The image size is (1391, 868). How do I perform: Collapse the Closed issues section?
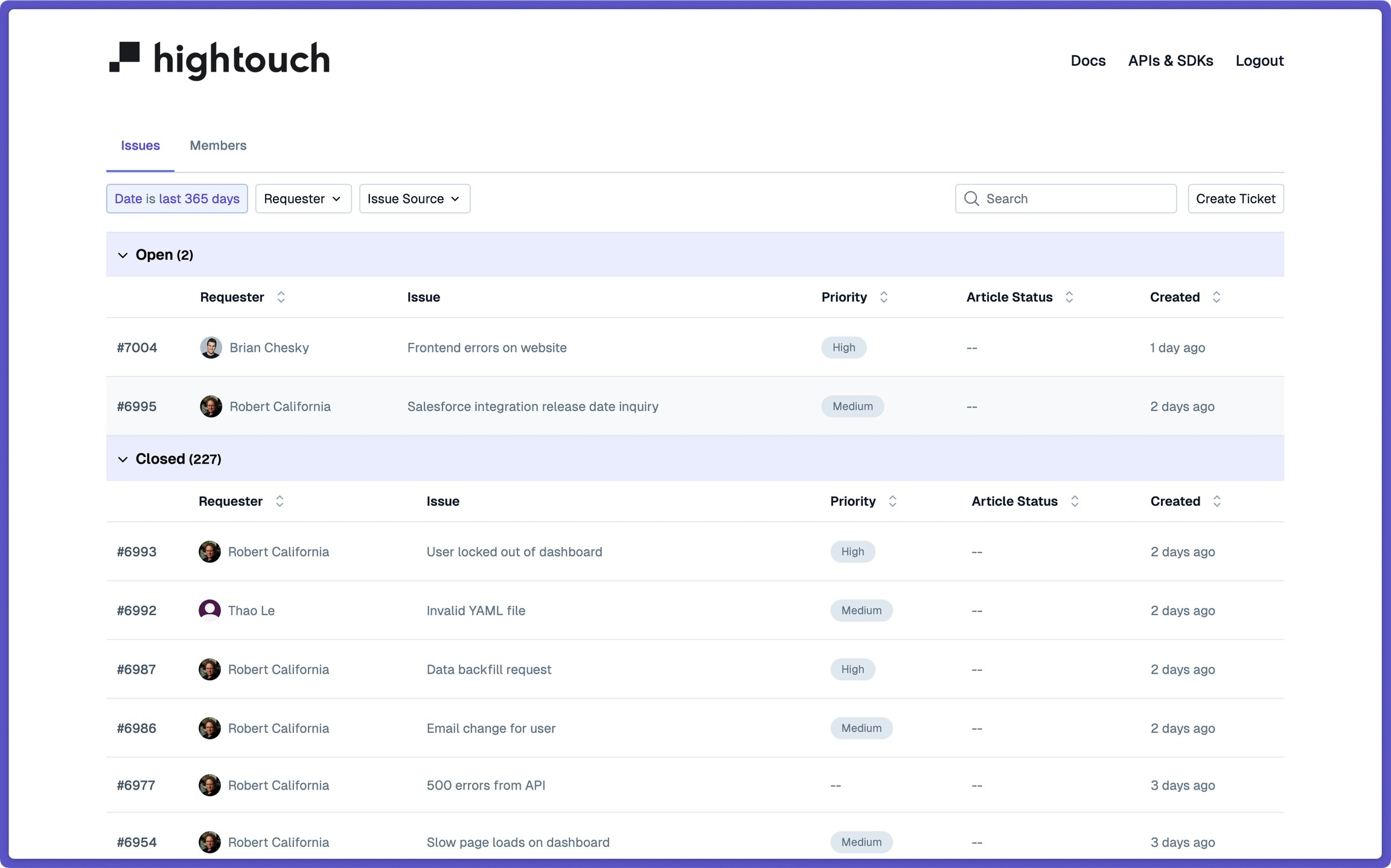123,459
